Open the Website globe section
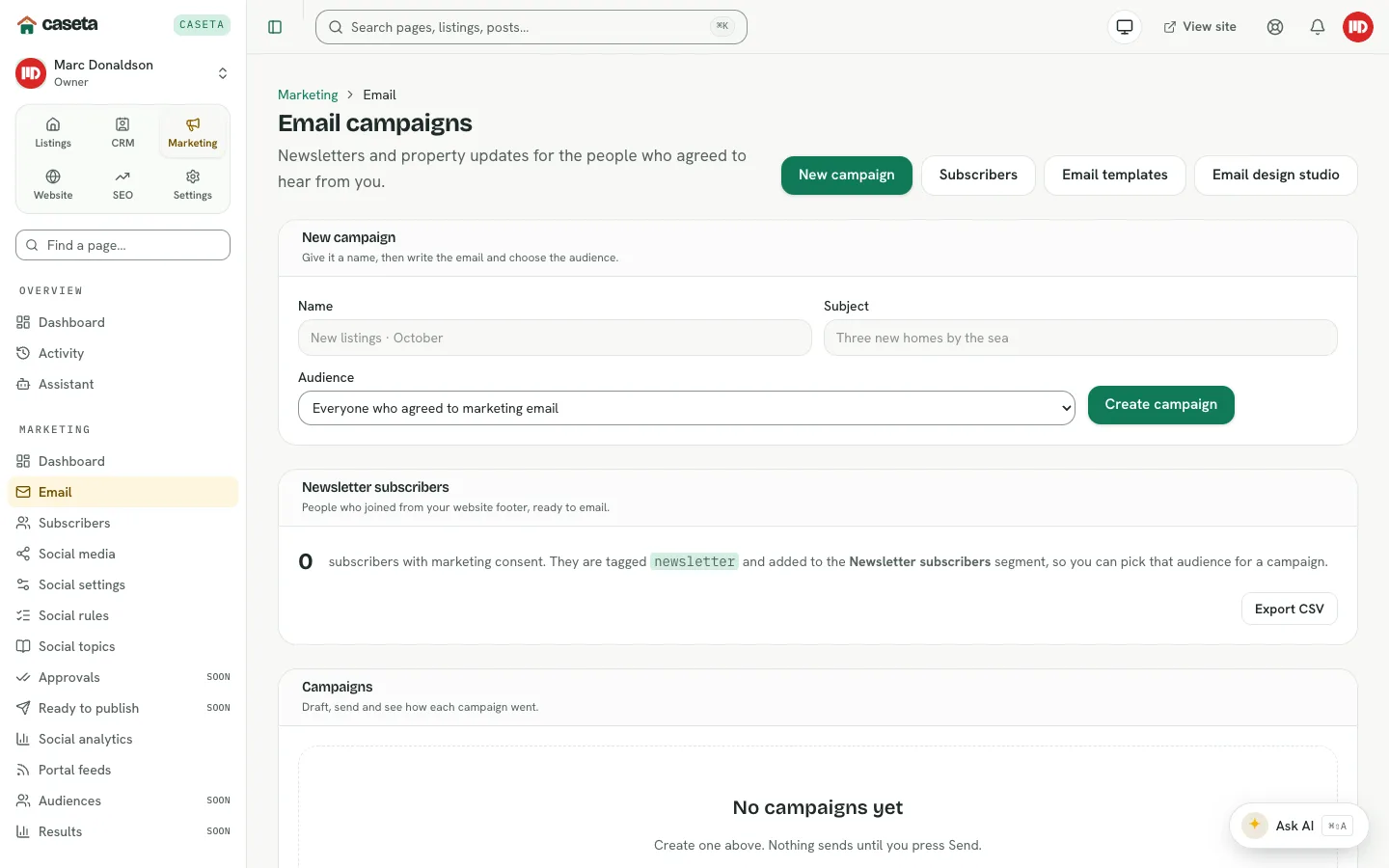This screenshot has height=868, width=1389. pyautogui.click(x=53, y=185)
